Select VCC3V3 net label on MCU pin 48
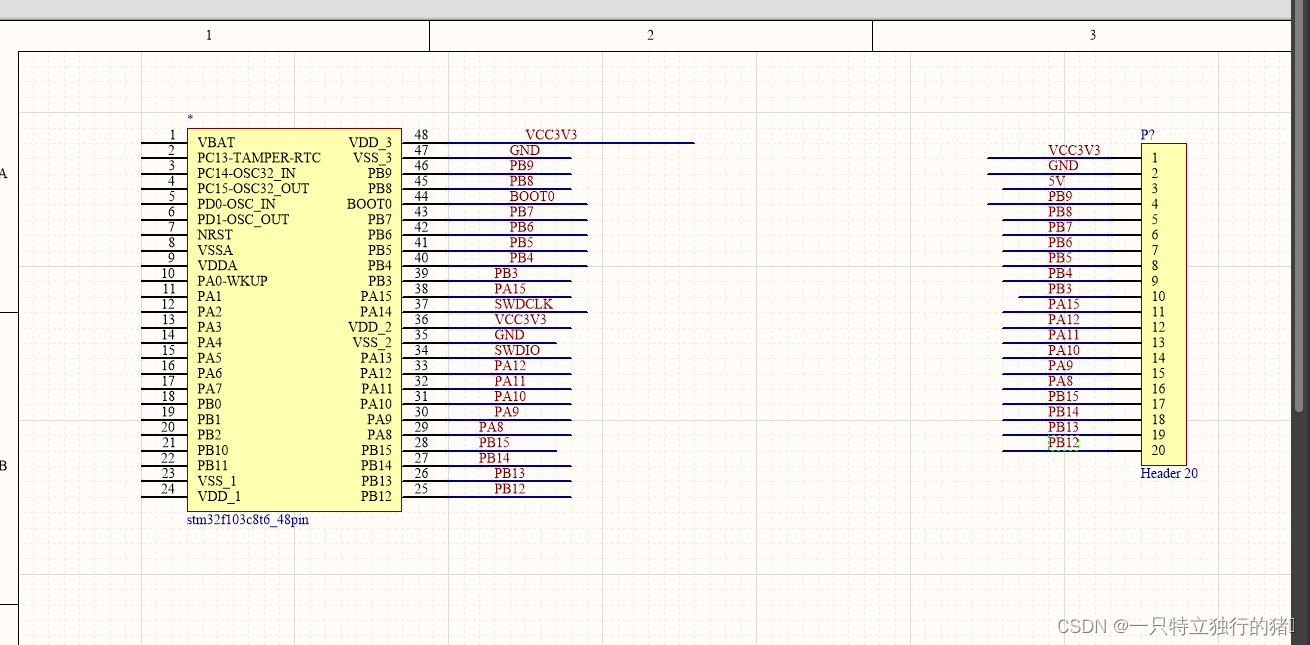 (x=551, y=135)
